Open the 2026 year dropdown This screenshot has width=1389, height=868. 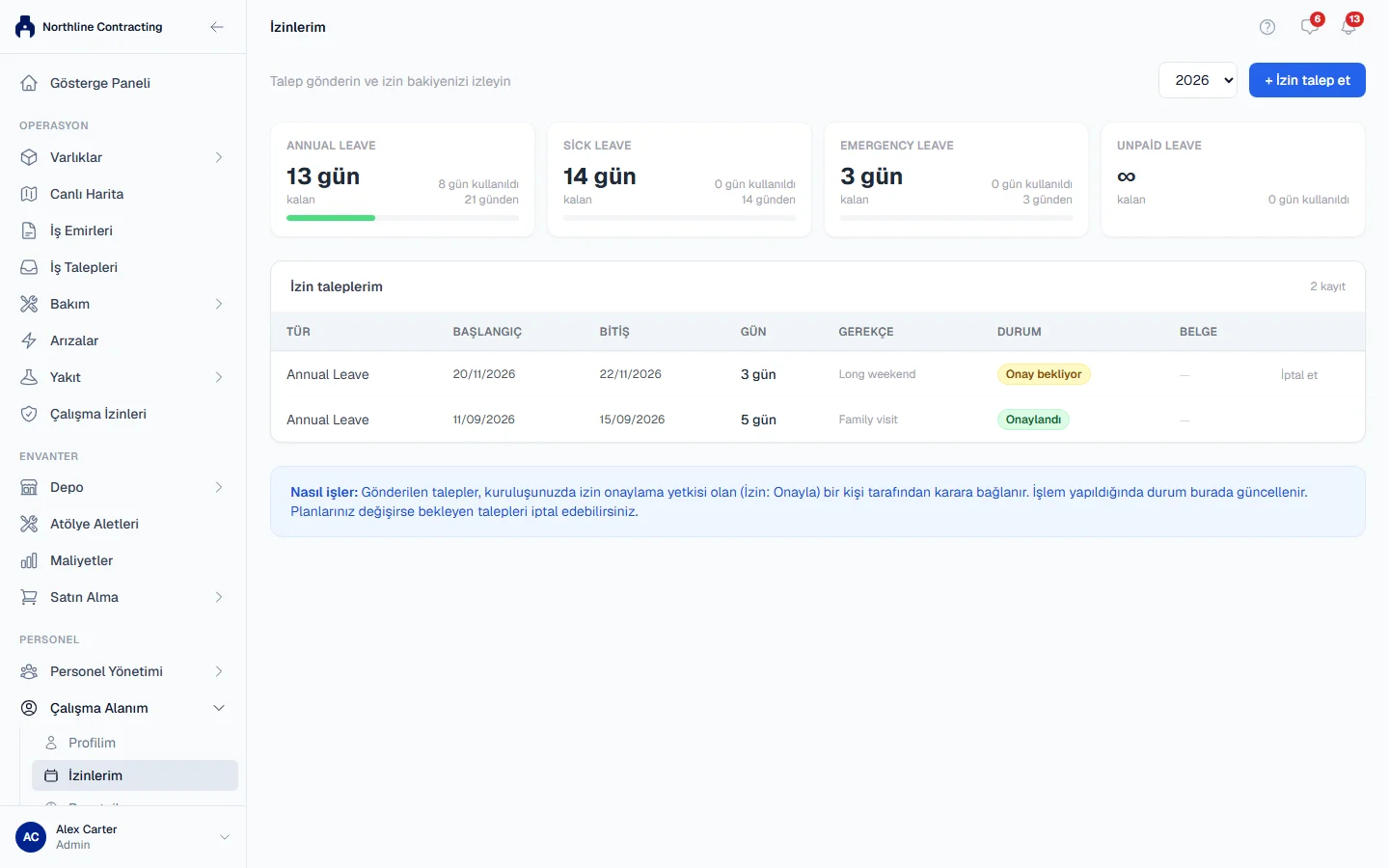pos(1198,80)
